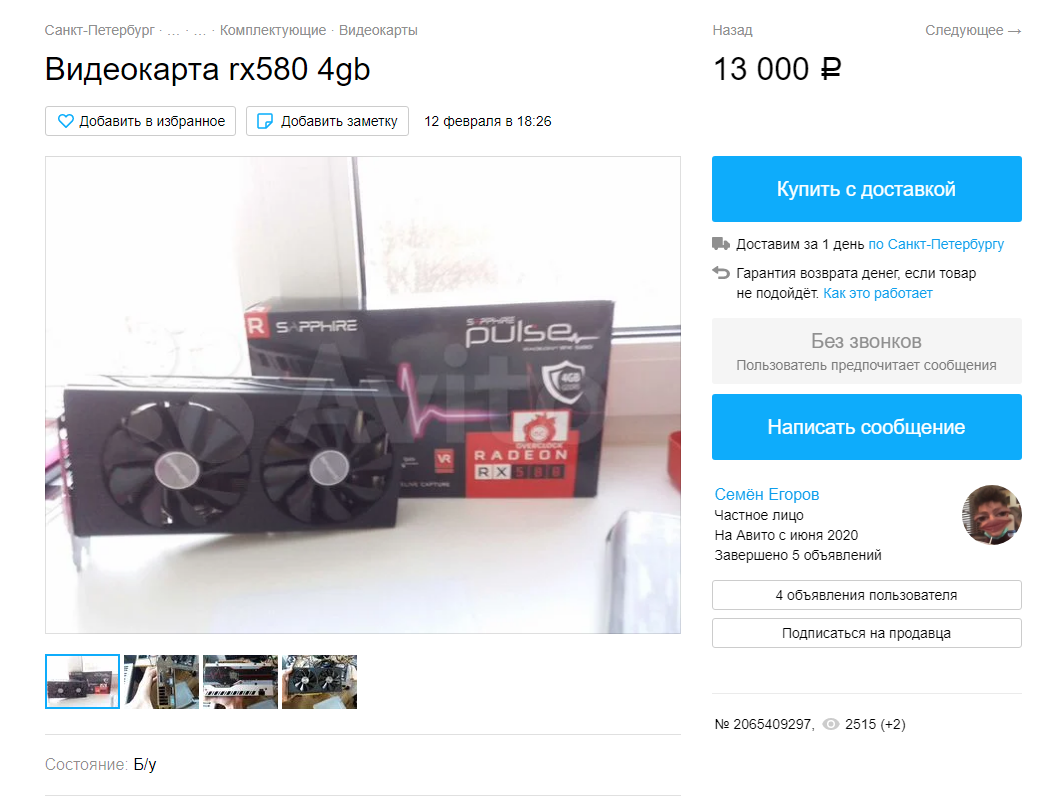This screenshot has height=799, width=1048.
Task: Select the third photo thumbnail
Action: tap(241, 682)
